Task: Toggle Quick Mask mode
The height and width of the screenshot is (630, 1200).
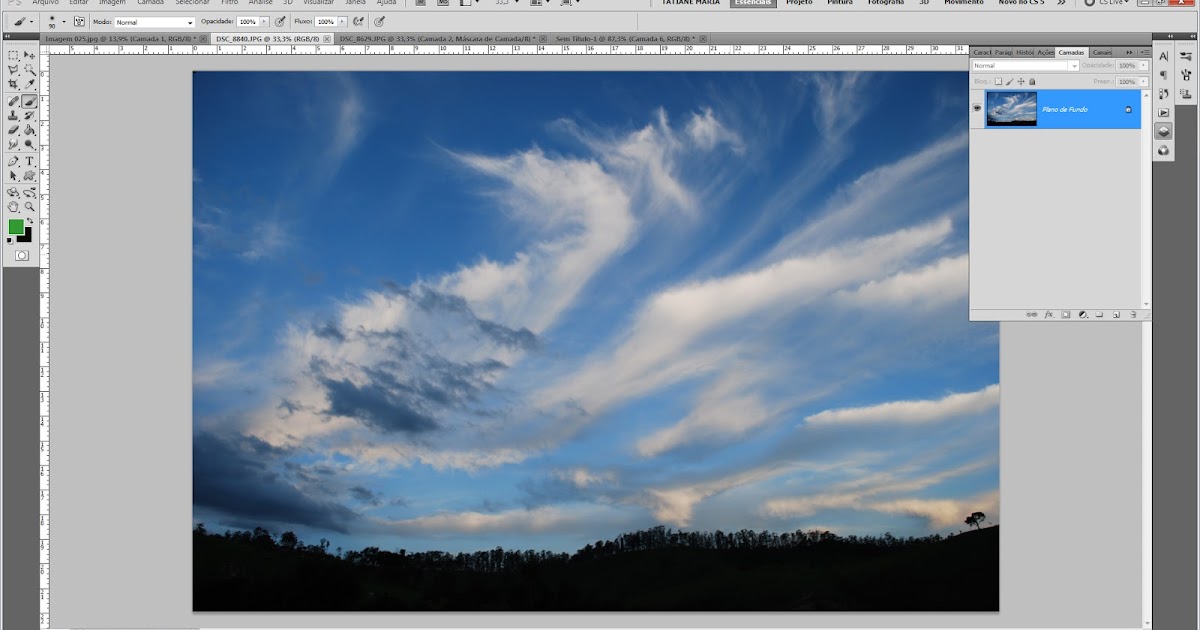Action: point(22,256)
